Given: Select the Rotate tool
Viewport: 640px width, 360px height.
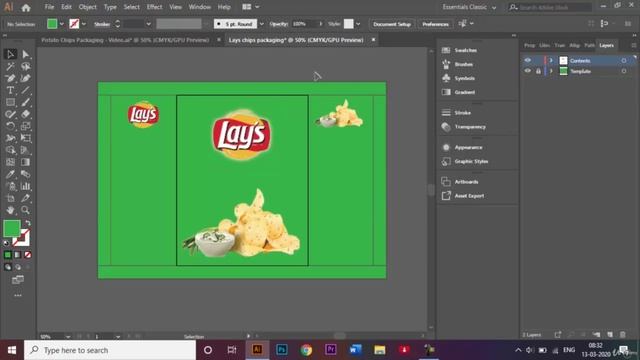Looking at the screenshot, I should (x=11, y=126).
